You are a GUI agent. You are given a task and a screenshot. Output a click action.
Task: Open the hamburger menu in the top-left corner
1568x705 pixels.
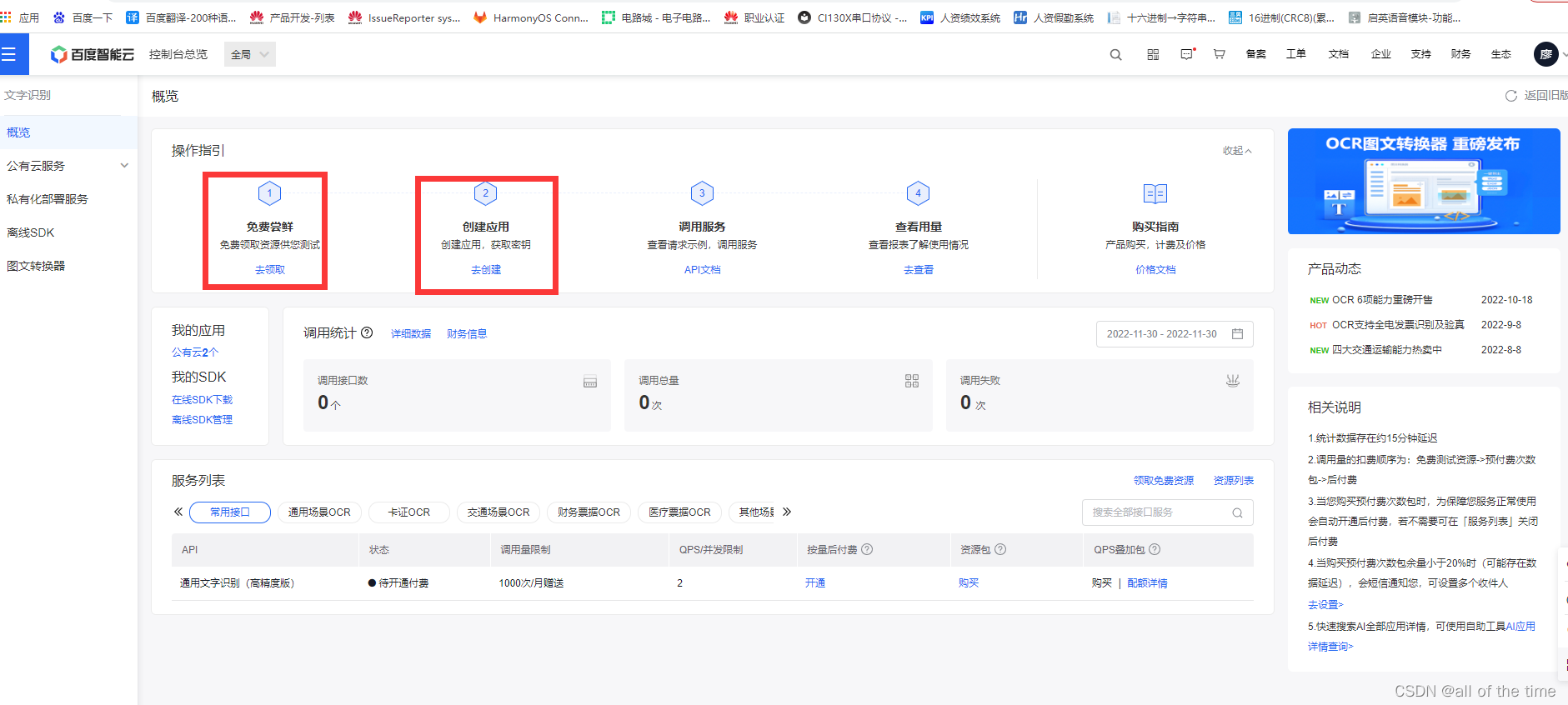(8, 54)
